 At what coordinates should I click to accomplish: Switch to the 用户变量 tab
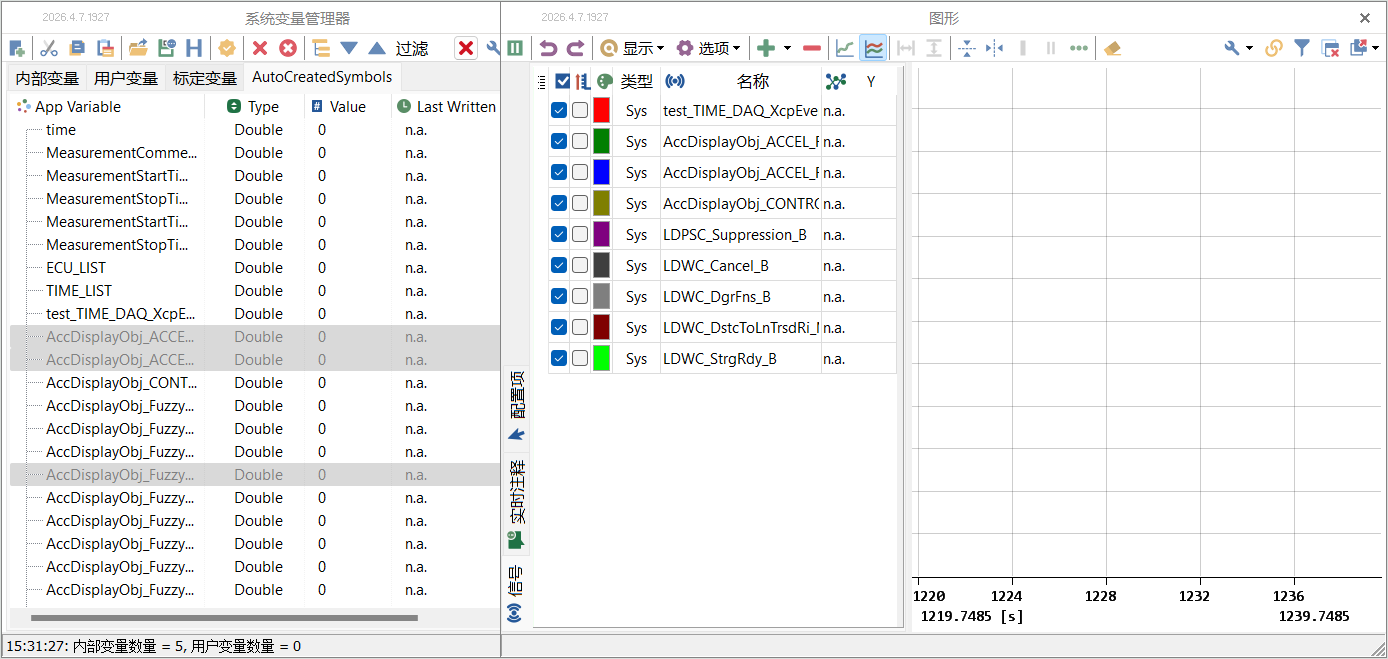coord(126,78)
